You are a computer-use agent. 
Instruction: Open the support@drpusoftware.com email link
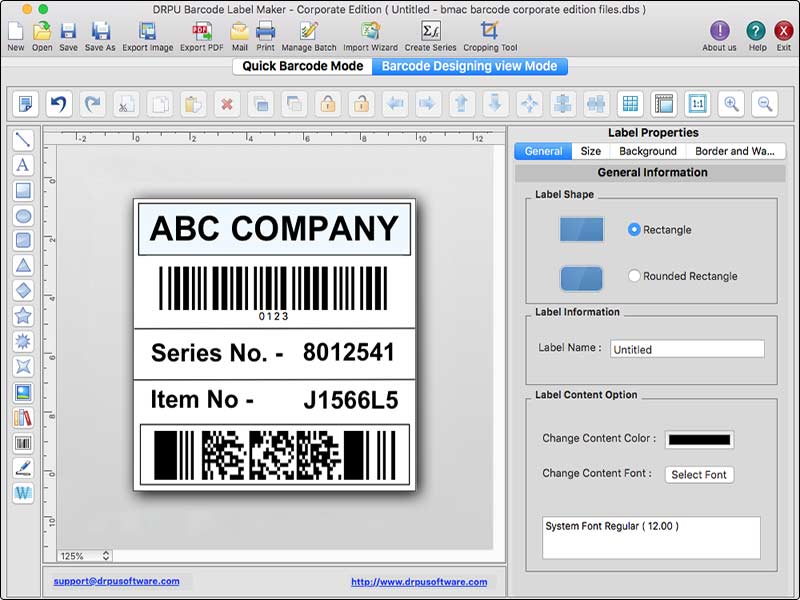[116, 581]
